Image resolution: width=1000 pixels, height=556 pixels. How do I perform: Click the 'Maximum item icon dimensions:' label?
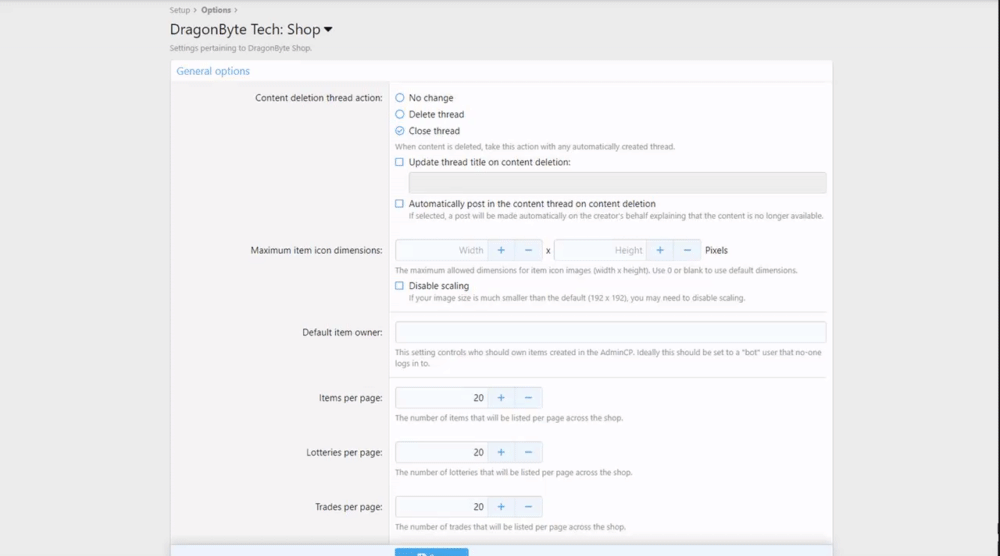[x=316, y=251]
